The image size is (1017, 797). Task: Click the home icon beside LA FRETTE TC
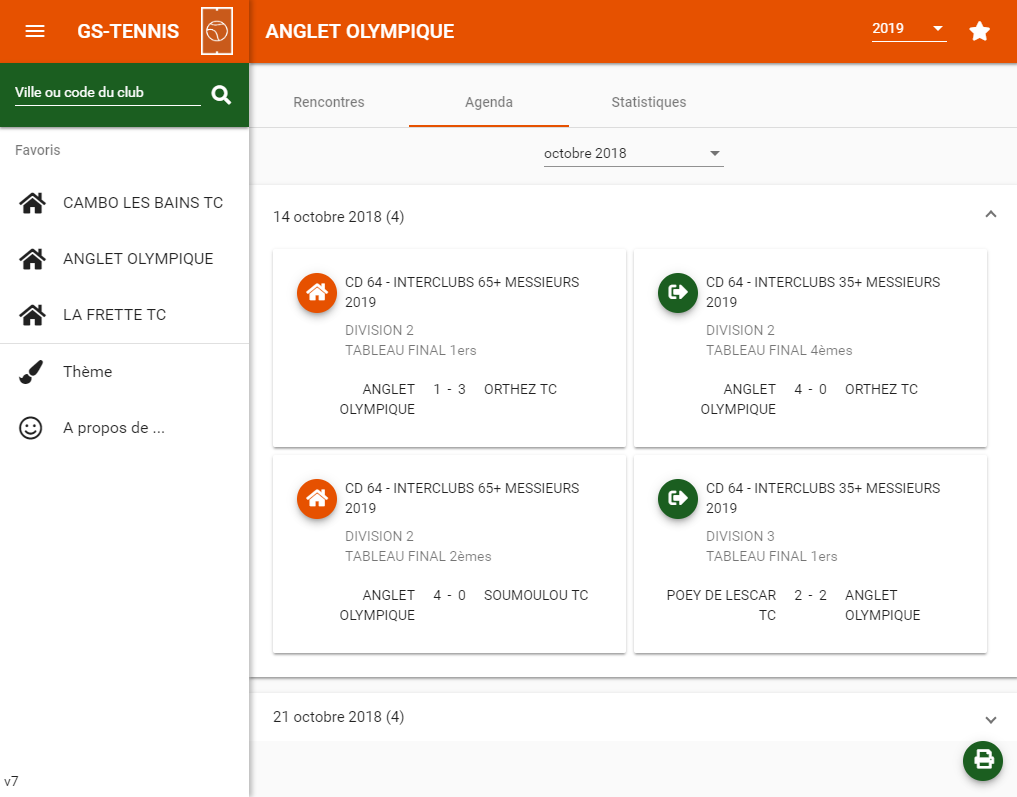tap(32, 315)
